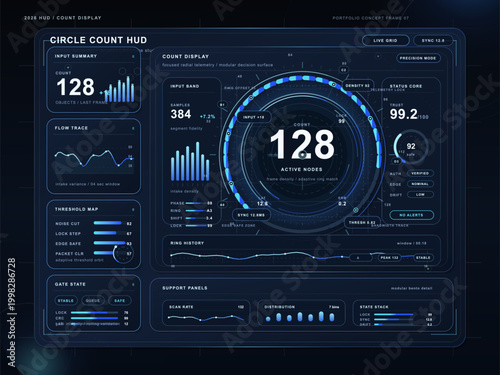
Task: Click the INPUT +18 ring callout
Action: click(254, 117)
